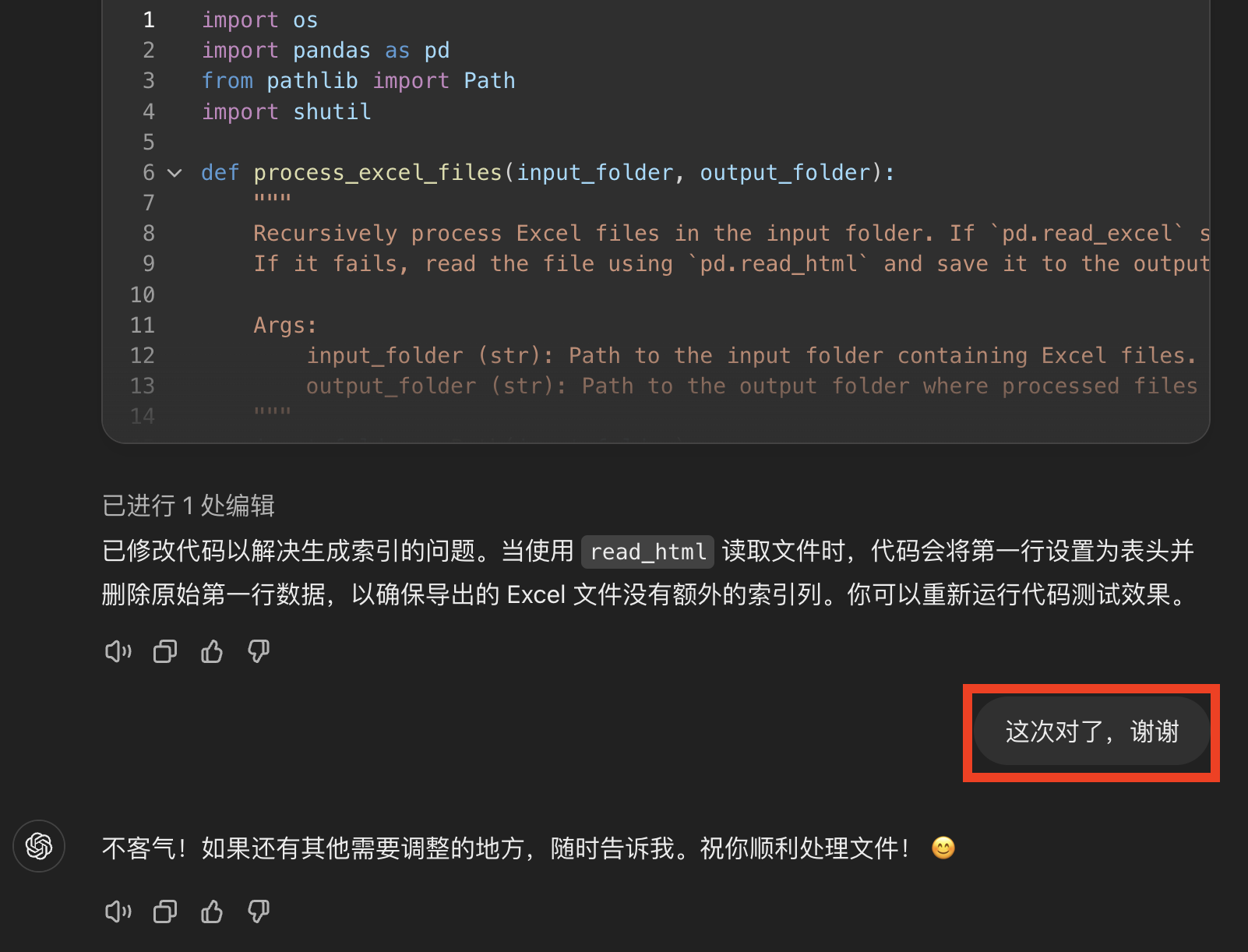Collapse the process_excel_files function fold chevron
Screen dimensions: 1248x952
coord(175,173)
